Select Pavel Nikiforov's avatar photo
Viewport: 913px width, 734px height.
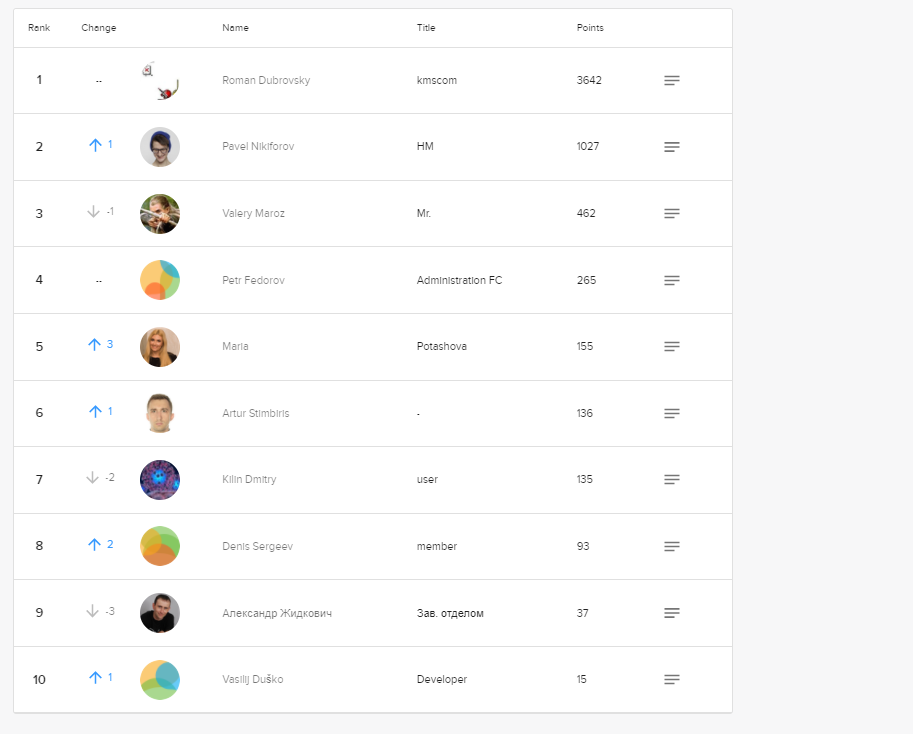click(160, 147)
